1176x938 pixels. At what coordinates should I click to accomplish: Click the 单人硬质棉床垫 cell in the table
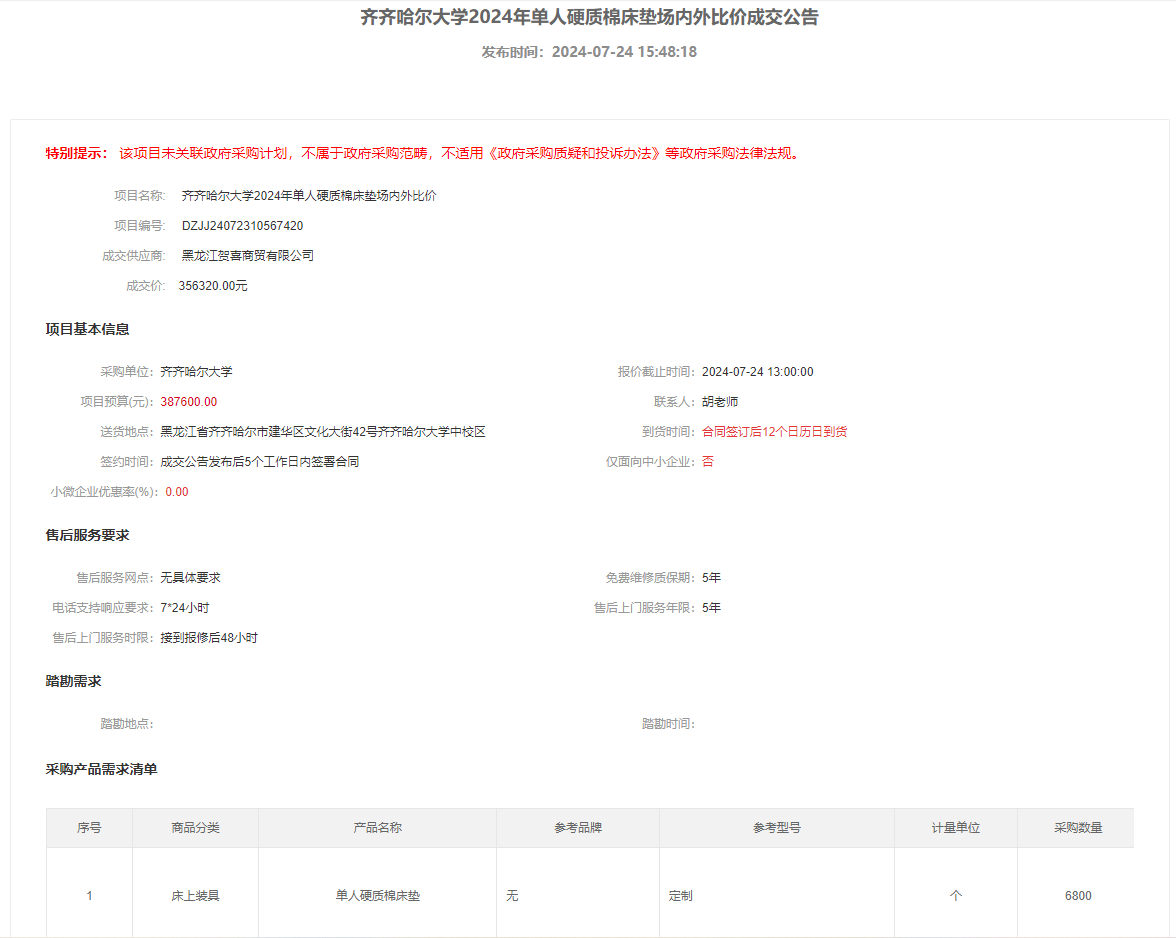[377, 896]
